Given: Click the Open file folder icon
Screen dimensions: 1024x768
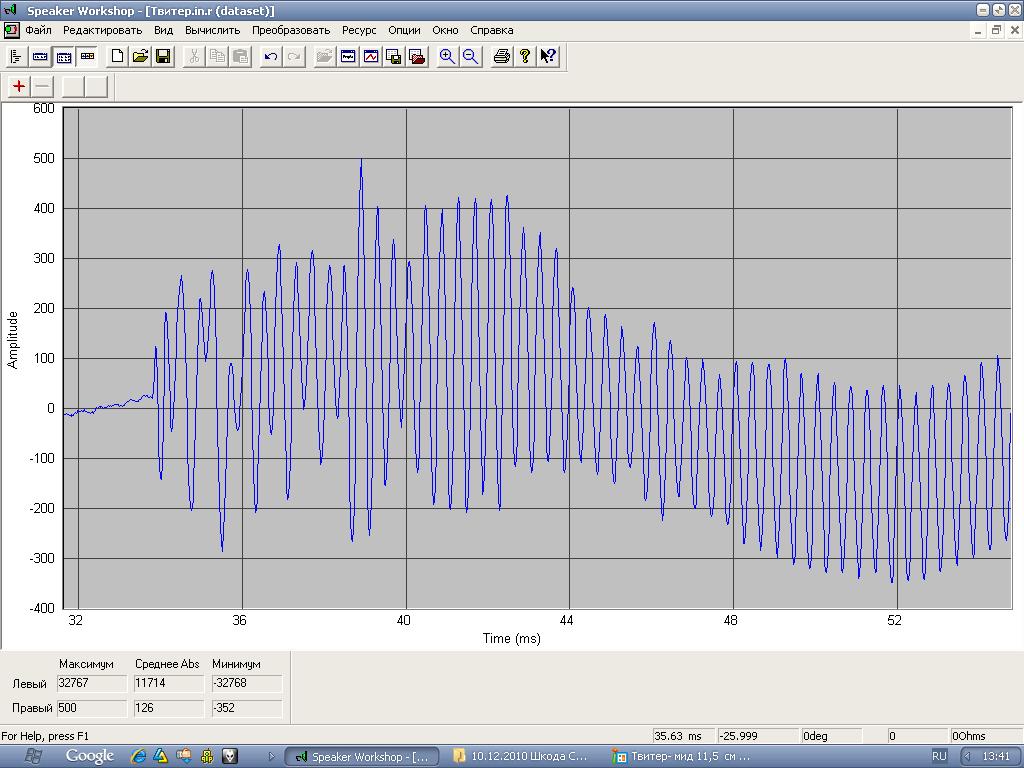Looking at the screenshot, I should coord(140,57).
